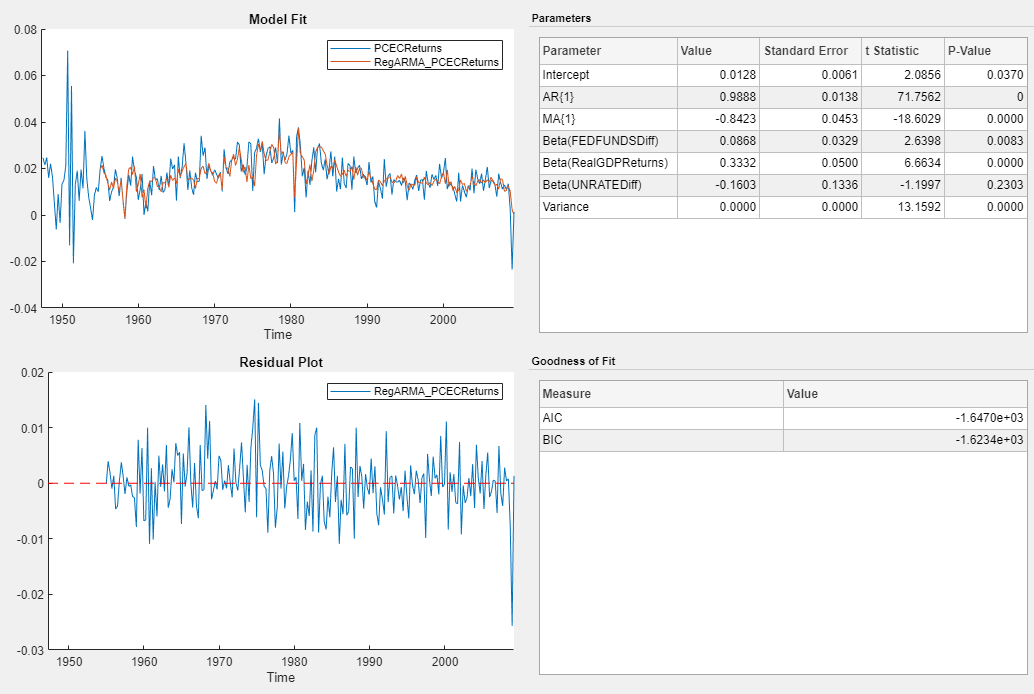
Task: Click the Residual Plot title
Action: (x=281, y=362)
